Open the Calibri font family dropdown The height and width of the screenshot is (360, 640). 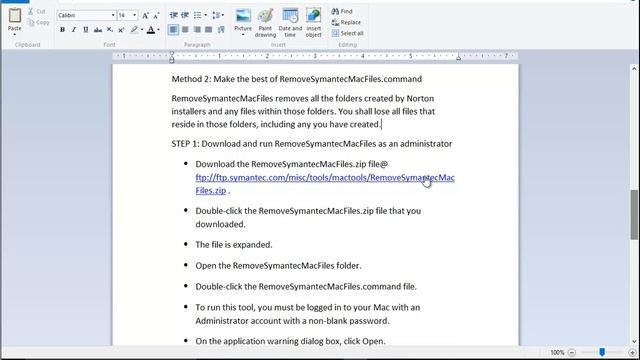(113, 16)
